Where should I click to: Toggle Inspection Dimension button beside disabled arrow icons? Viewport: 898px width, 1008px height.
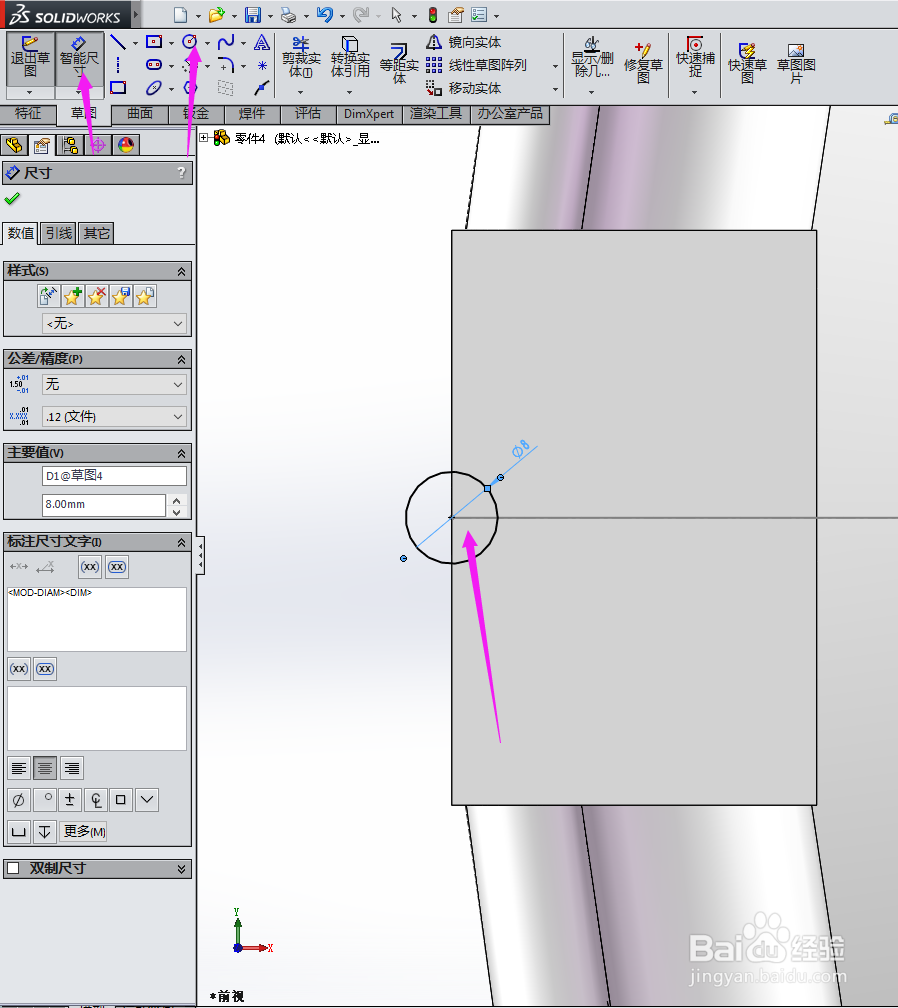(117, 566)
